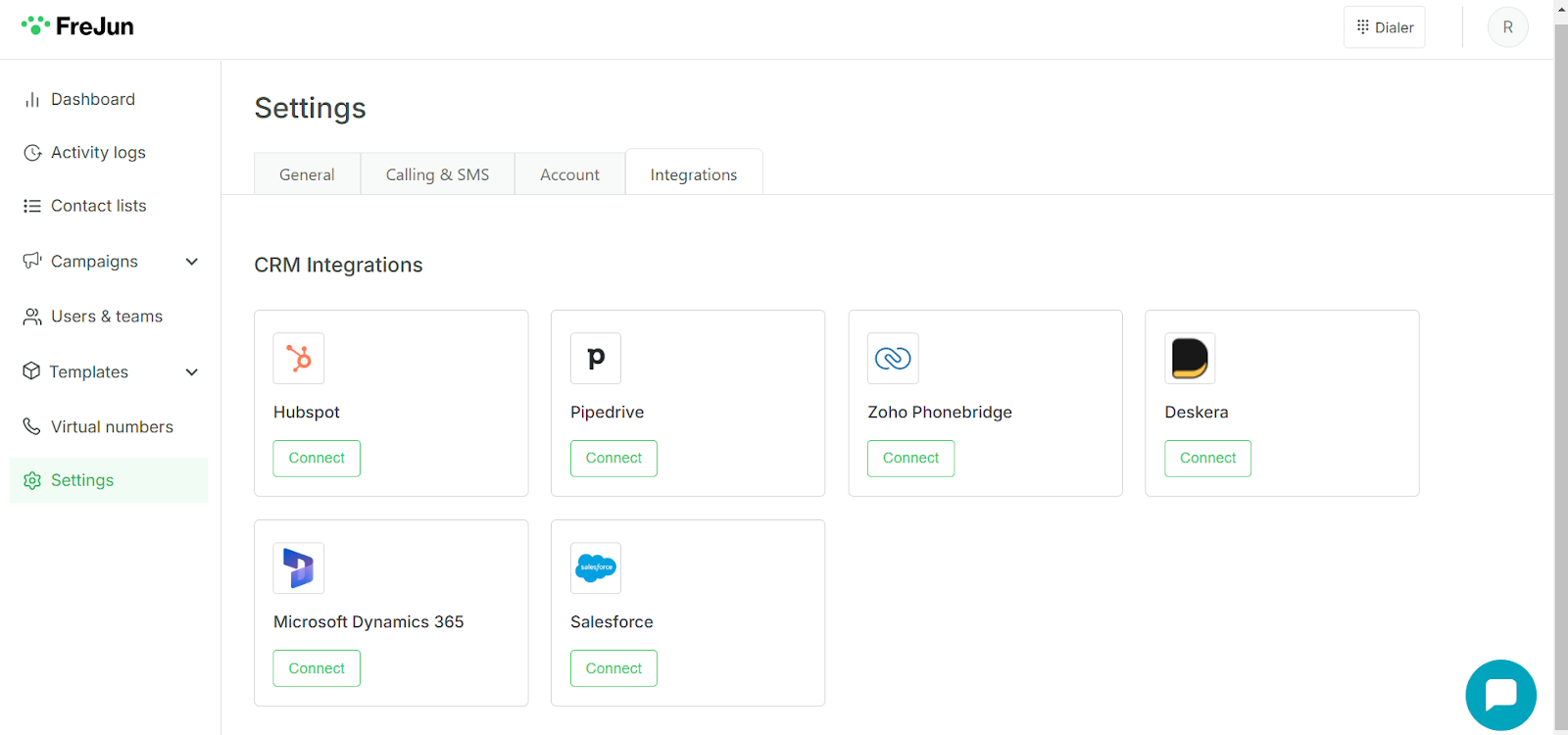The width and height of the screenshot is (1568, 735).
Task: Open the user avatar R menu
Action: tap(1507, 27)
